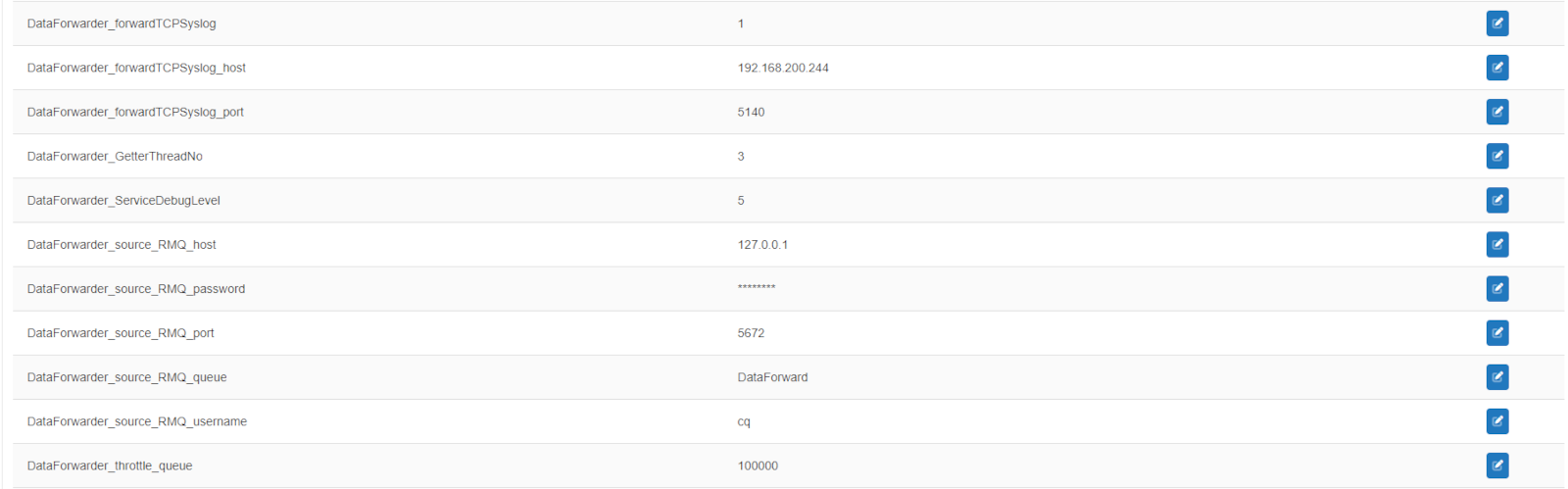Edit the source_RMQ_username value
Image resolution: width=1568 pixels, height=489 pixels.
[1496, 421]
